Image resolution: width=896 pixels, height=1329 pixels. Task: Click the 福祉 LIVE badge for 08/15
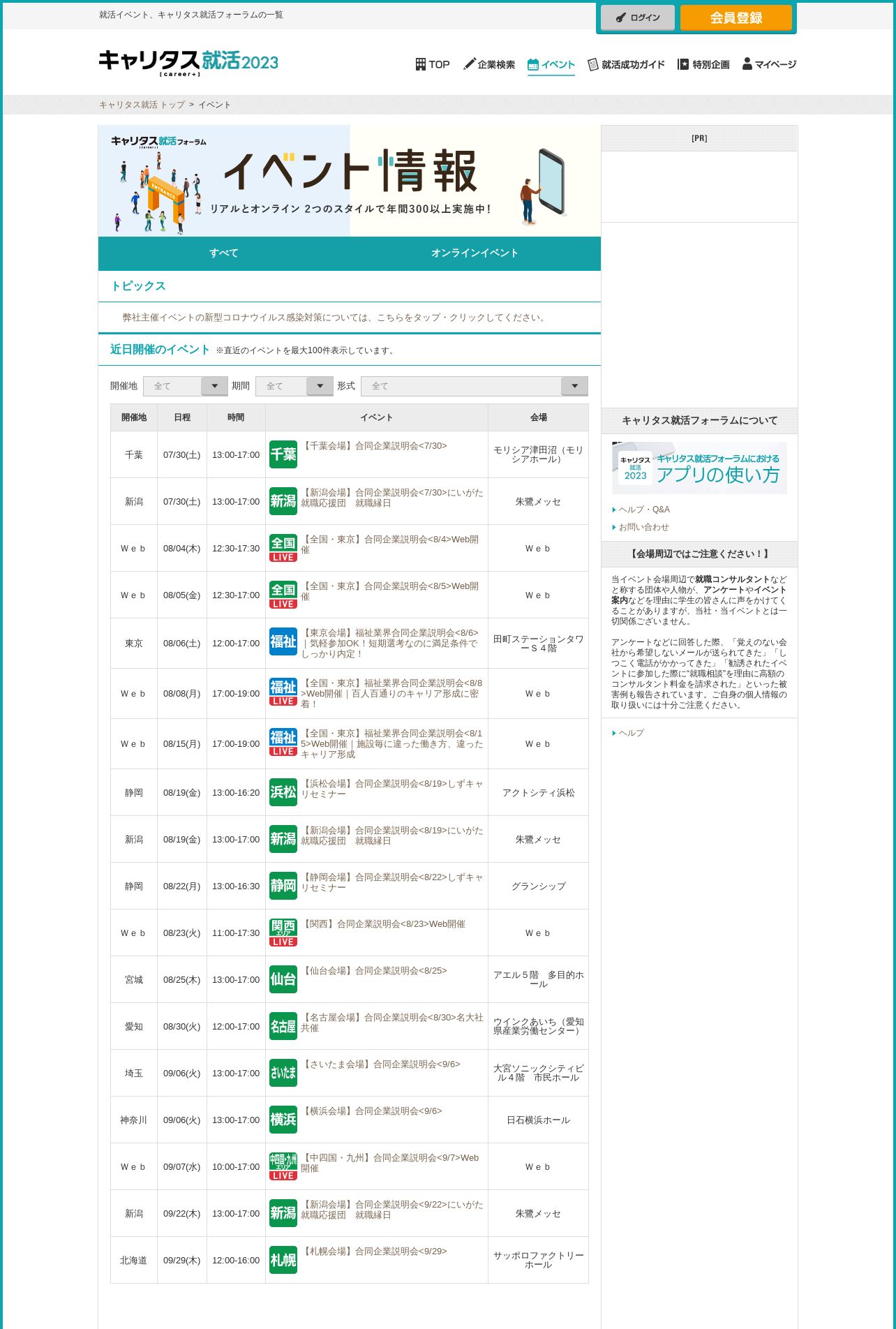pos(283,742)
